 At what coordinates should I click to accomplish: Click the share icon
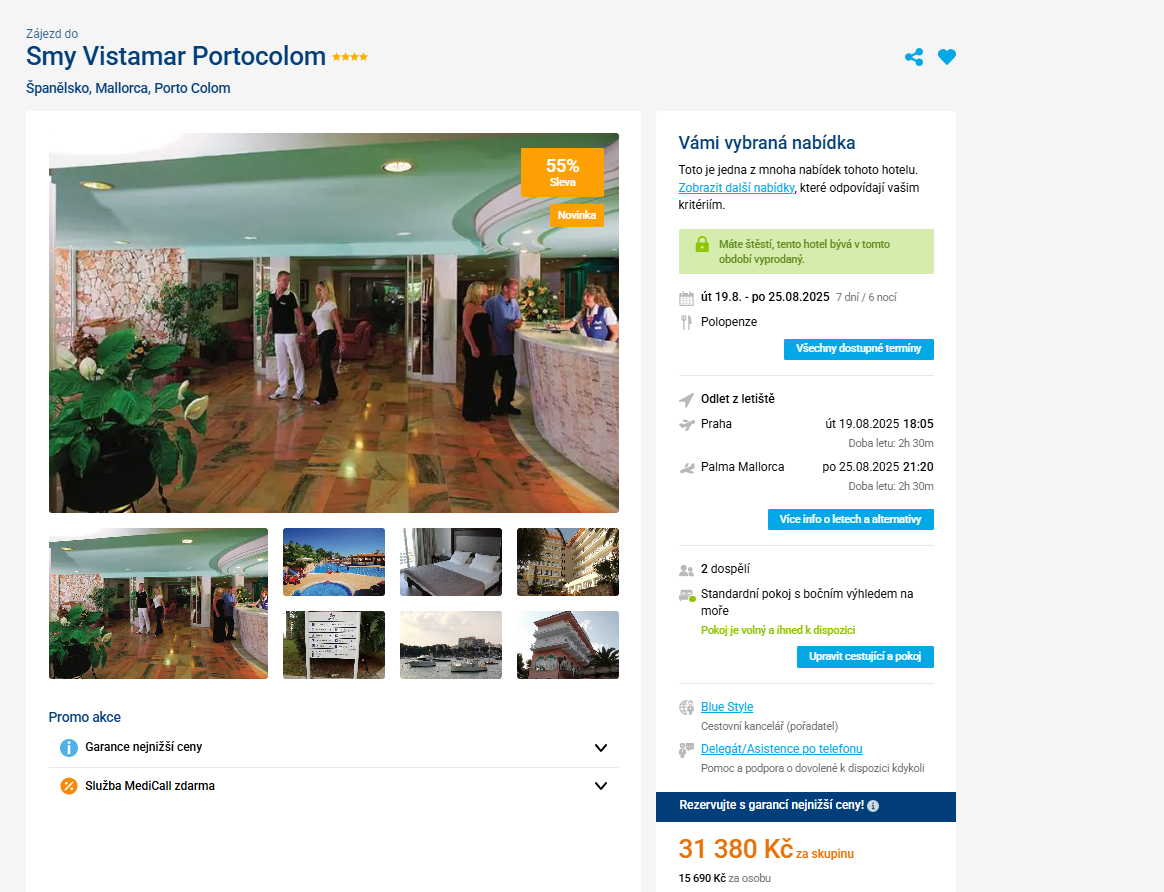point(914,57)
